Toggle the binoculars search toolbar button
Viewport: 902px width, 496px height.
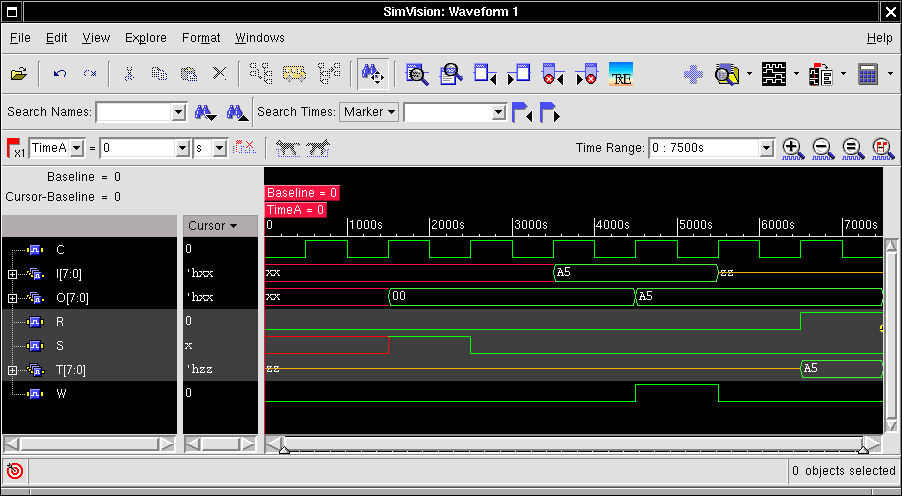(x=373, y=74)
